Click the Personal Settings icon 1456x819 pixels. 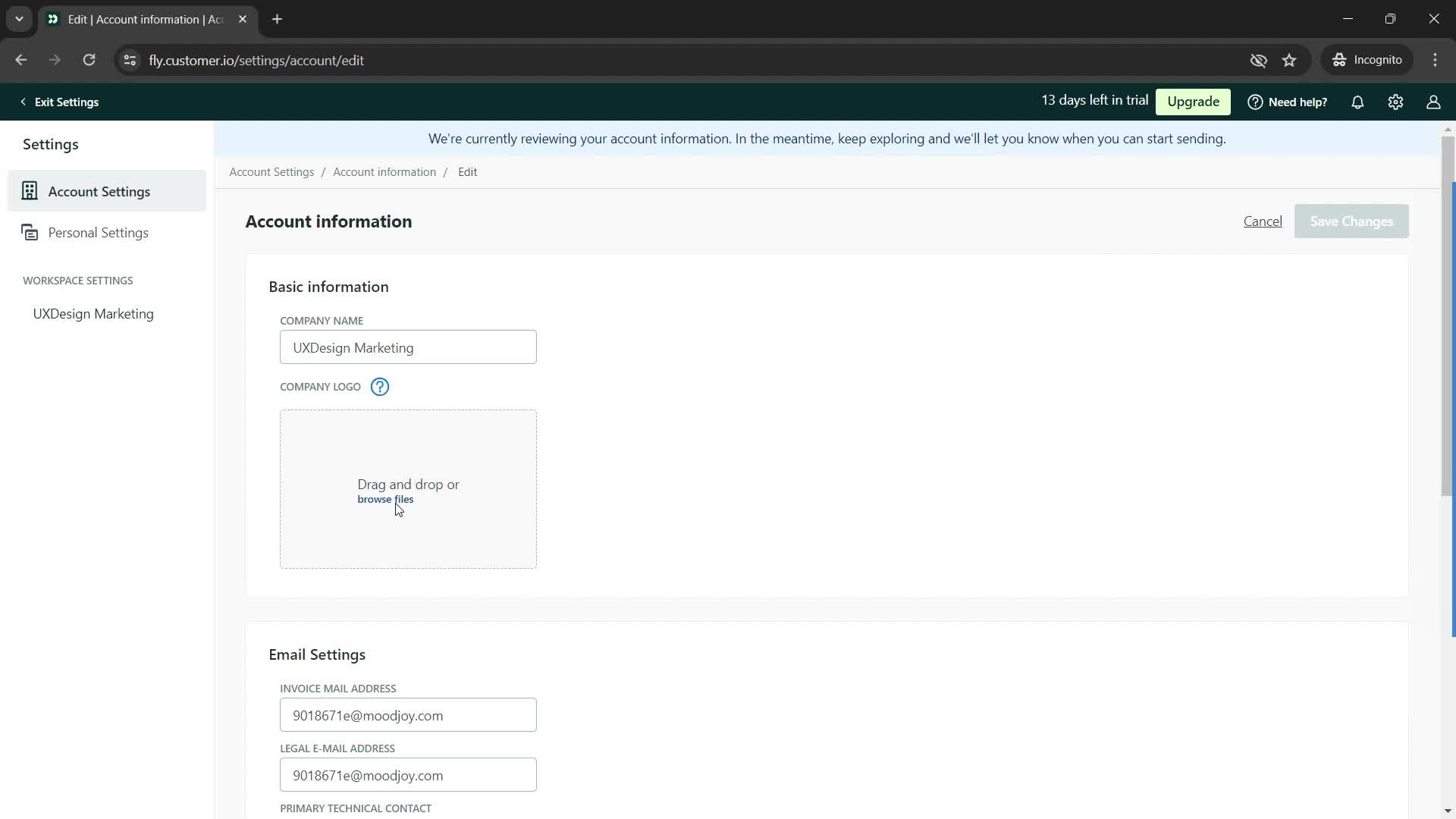(x=29, y=232)
